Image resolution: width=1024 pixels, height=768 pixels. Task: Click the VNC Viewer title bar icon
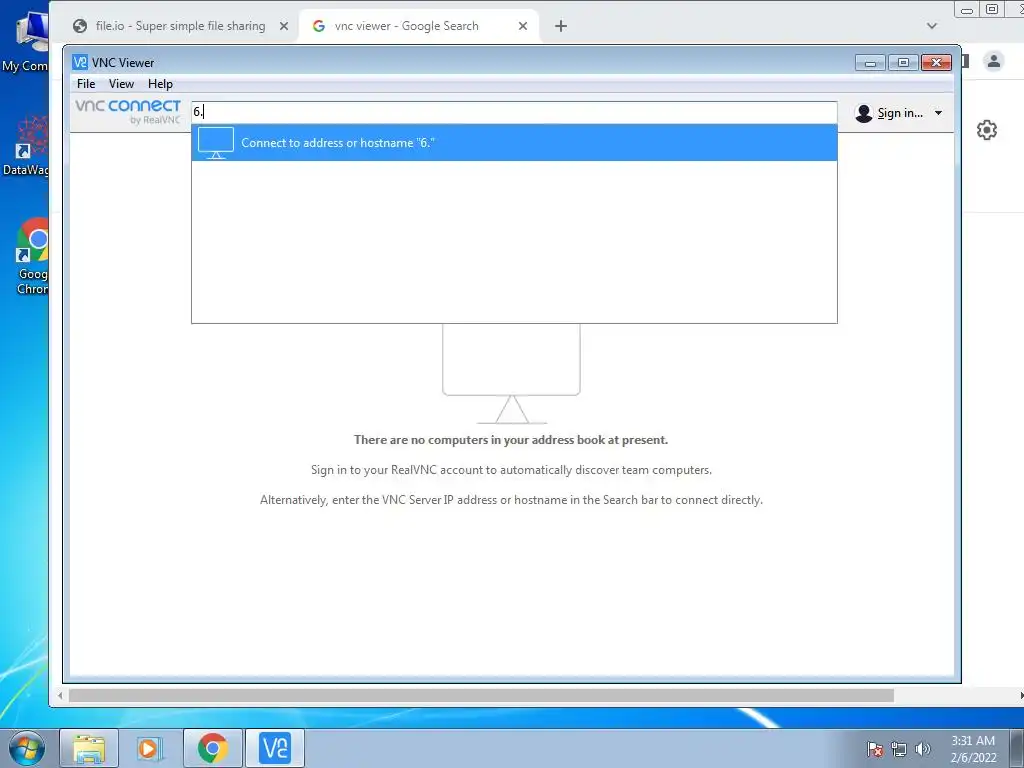click(x=80, y=62)
